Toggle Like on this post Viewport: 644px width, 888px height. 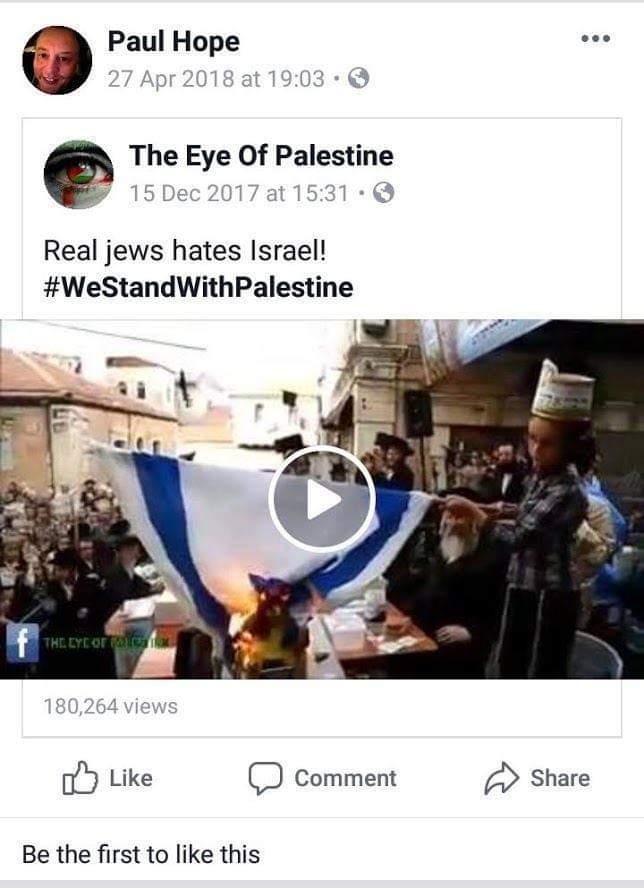pyautogui.click(x=107, y=778)
